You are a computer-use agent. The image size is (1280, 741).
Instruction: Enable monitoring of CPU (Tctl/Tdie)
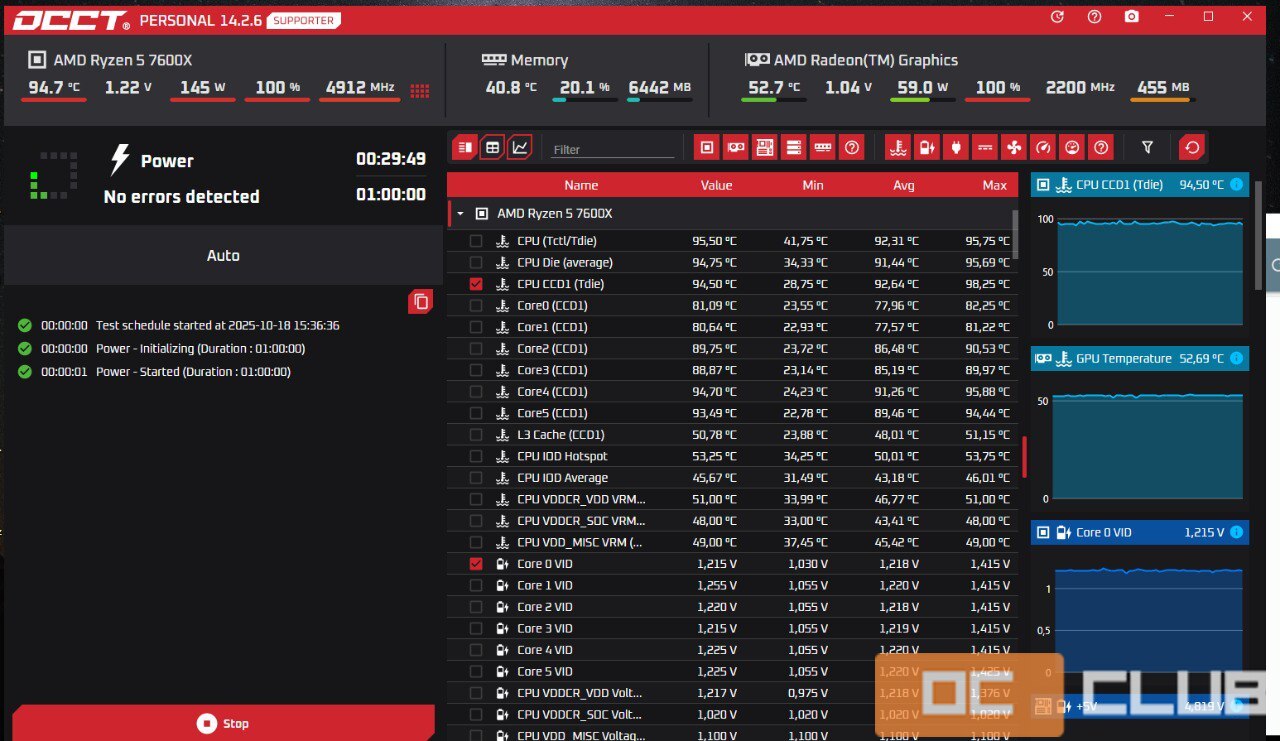click(x=475, y=240)
